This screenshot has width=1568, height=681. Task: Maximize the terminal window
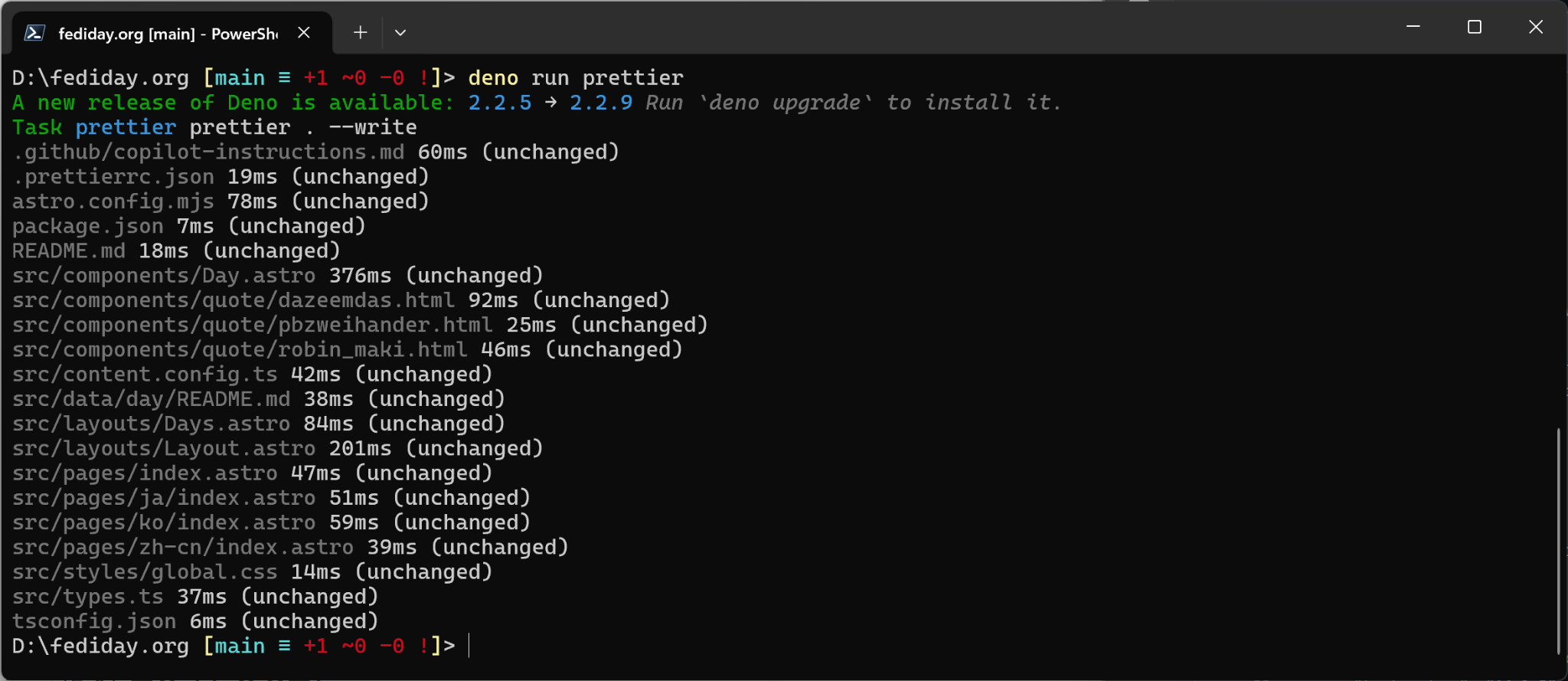(x=1474, y=27)
